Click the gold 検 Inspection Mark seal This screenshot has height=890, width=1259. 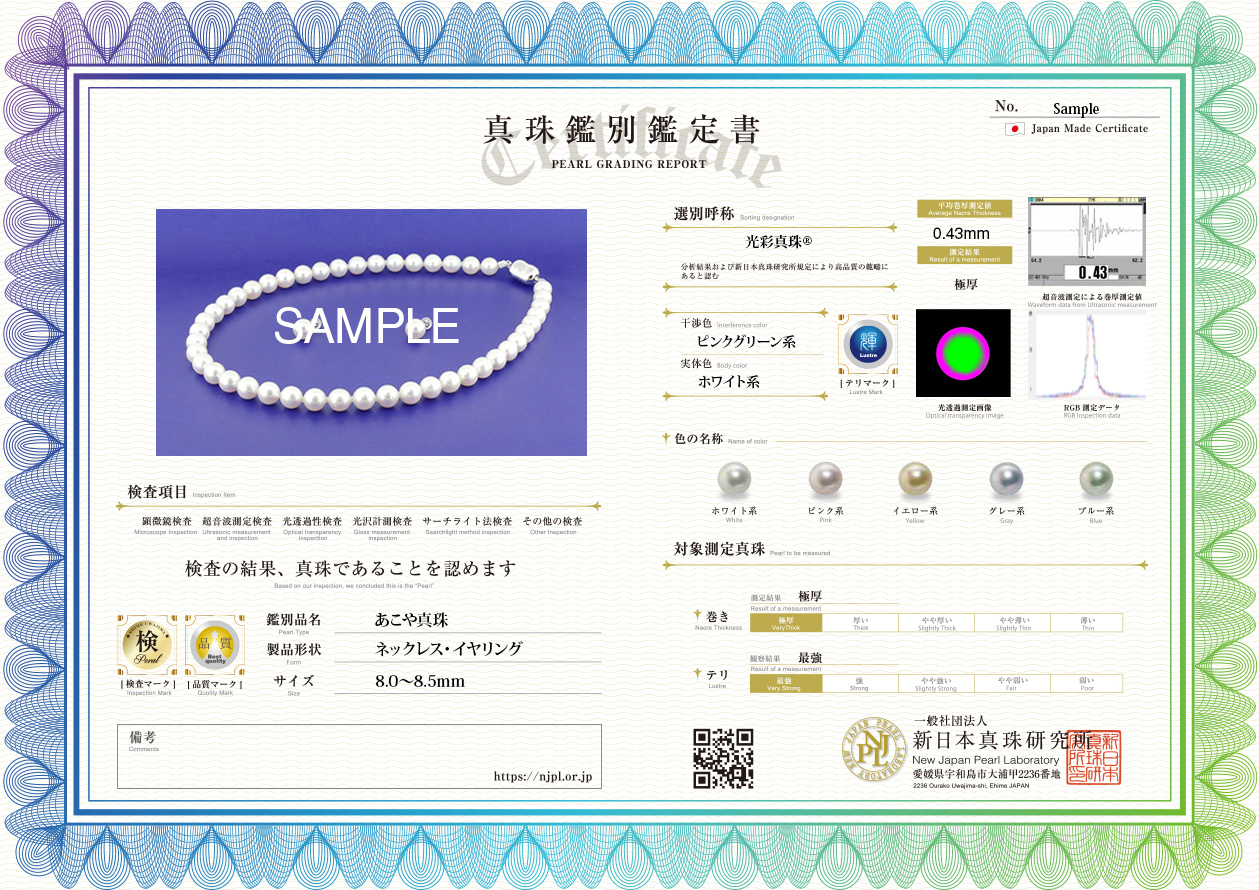pos(147,645)
